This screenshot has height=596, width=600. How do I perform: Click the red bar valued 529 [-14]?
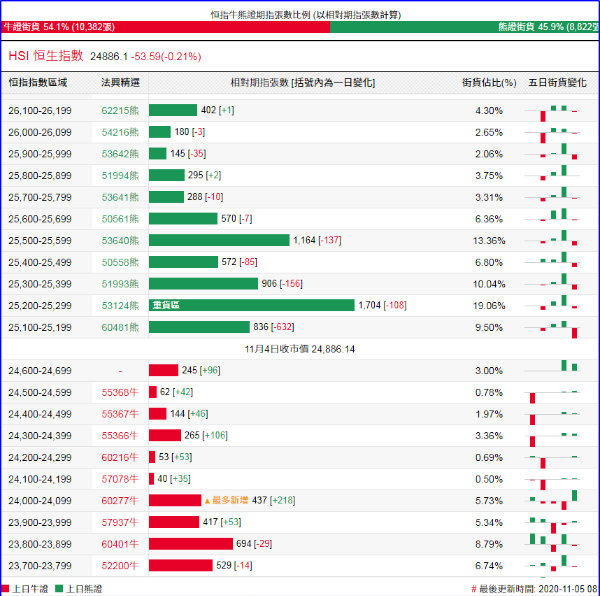(181, 565)
